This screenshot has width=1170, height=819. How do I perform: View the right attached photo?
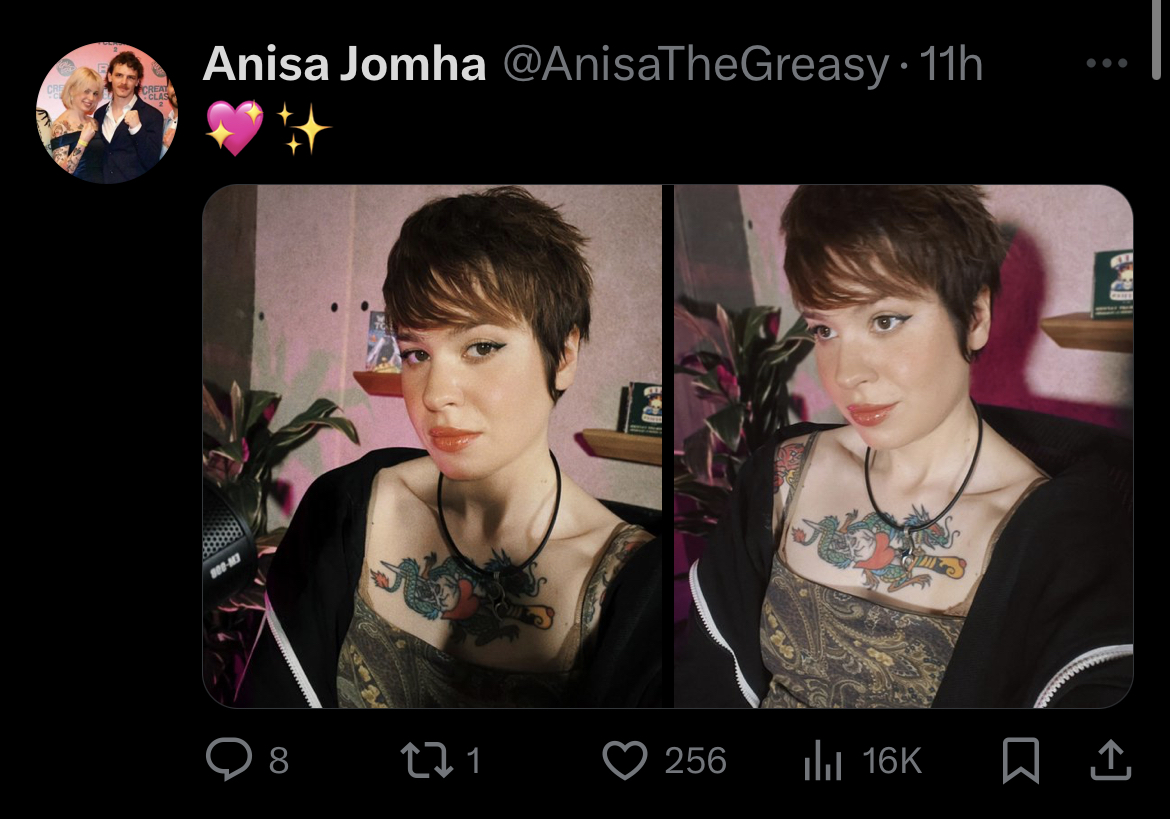[904, 446]
